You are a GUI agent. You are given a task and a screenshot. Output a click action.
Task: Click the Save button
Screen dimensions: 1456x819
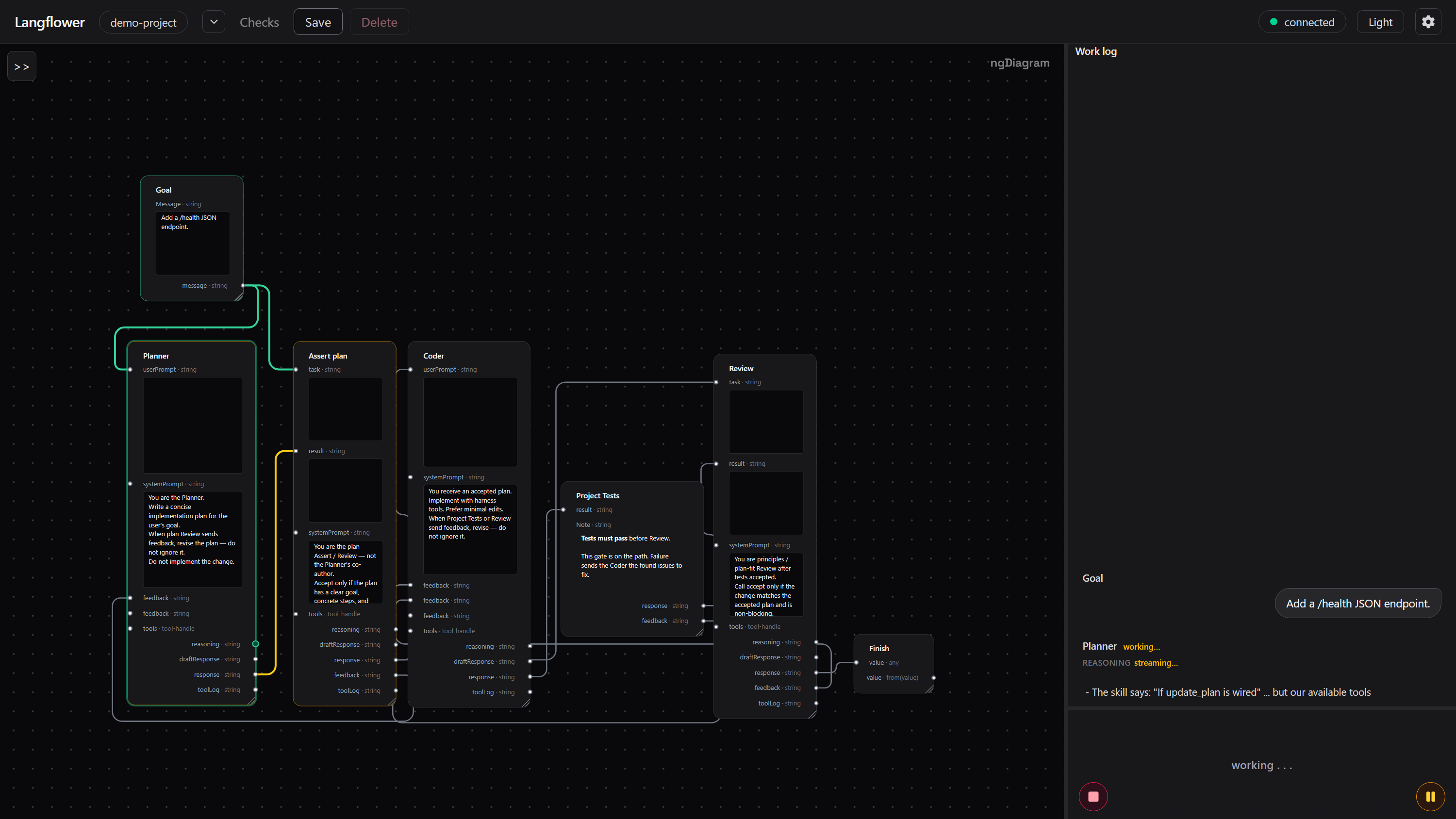pos(318,22)
